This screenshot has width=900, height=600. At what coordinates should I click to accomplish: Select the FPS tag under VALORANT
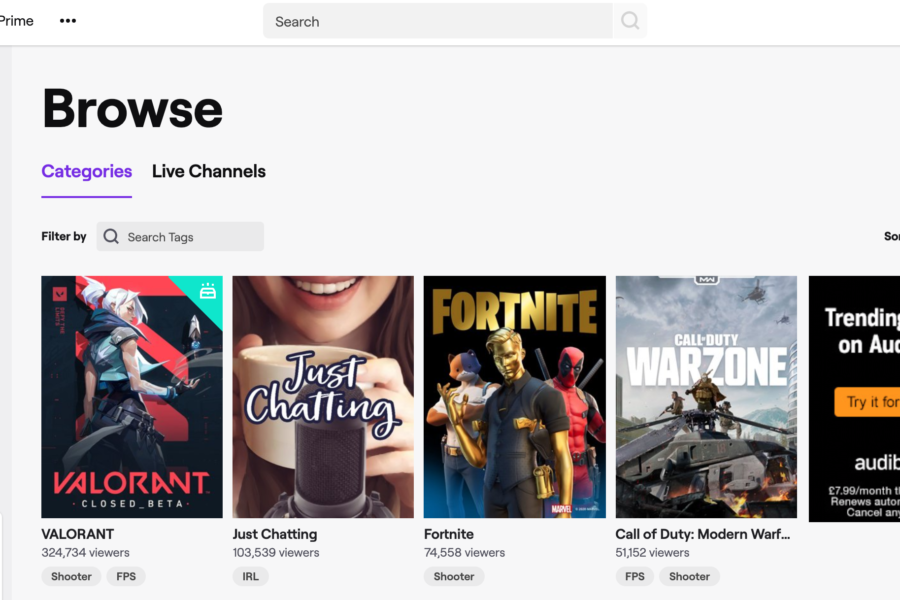click(x=126, y=576)
